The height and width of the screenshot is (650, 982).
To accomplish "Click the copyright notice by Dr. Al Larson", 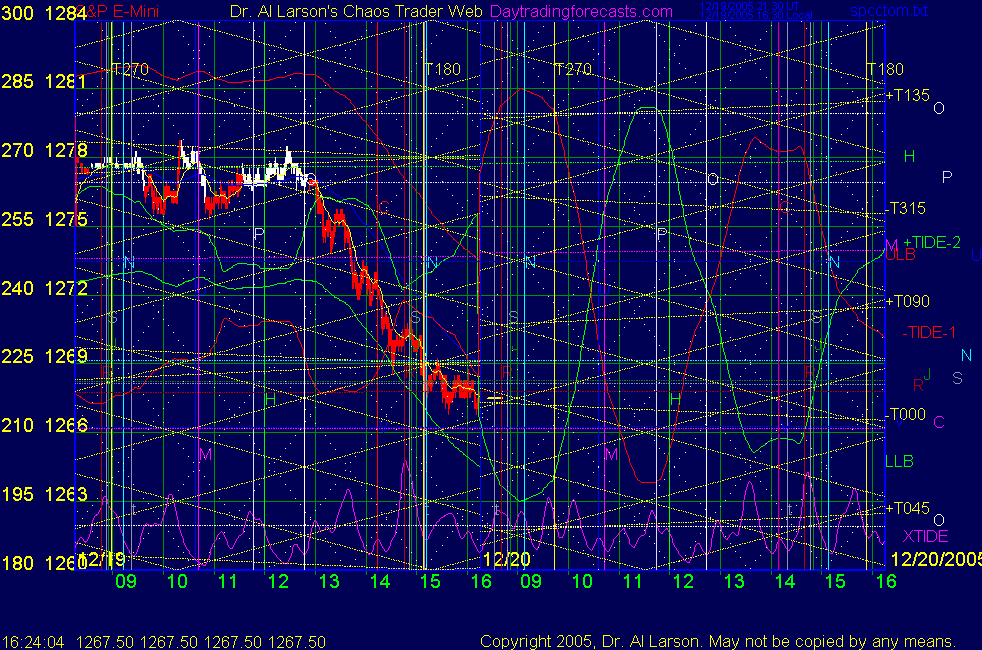I will 718,641.
